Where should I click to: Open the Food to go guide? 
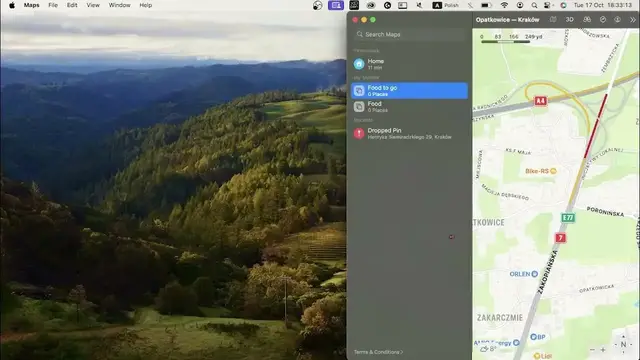pos(409,91)
